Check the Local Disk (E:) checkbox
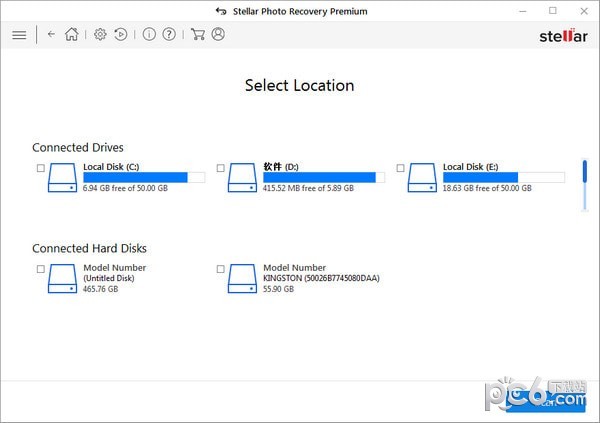 click(401, 168)
